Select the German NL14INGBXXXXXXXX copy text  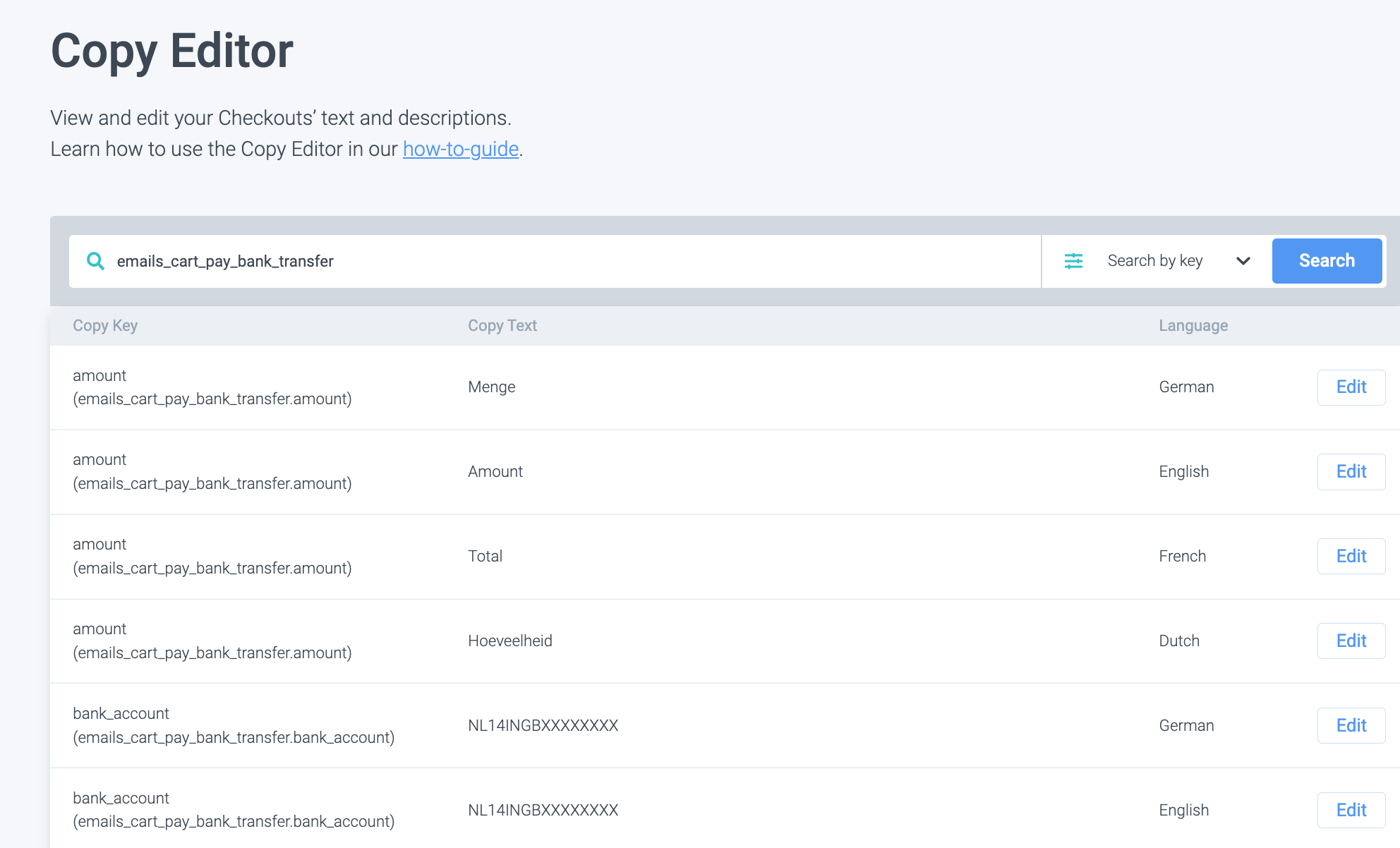[x=543, y=725]
